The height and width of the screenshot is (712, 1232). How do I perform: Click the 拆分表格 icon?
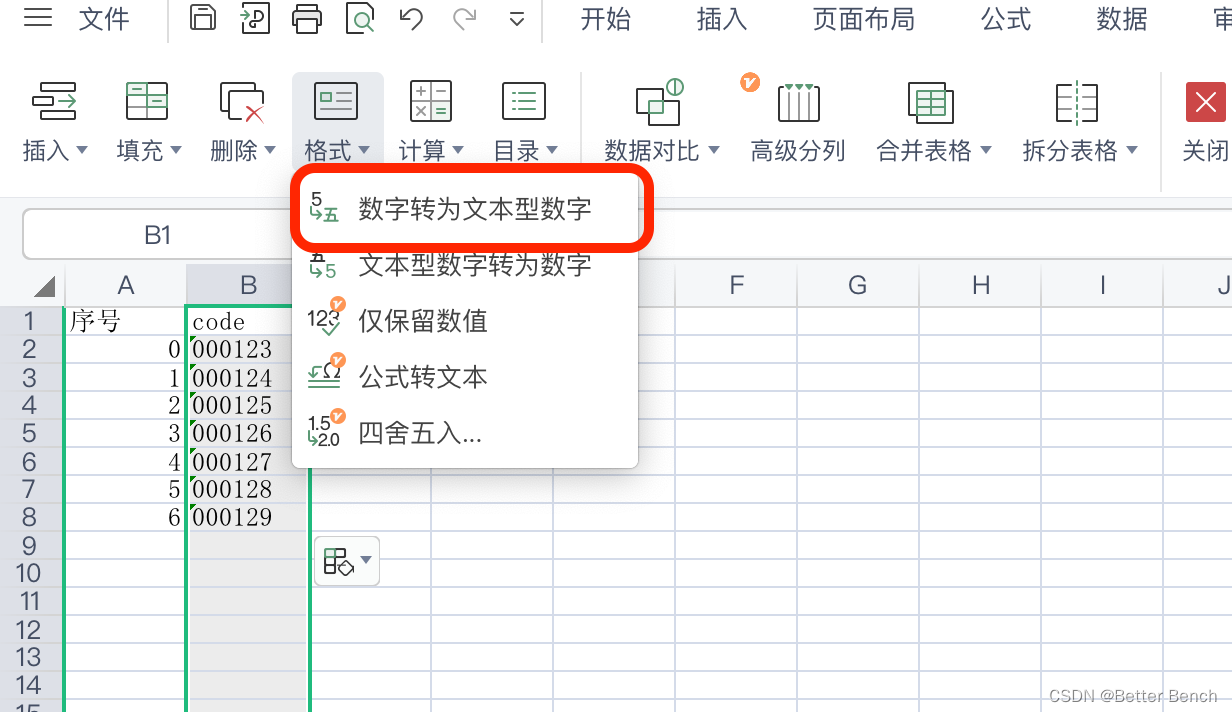click(1077, 101)
